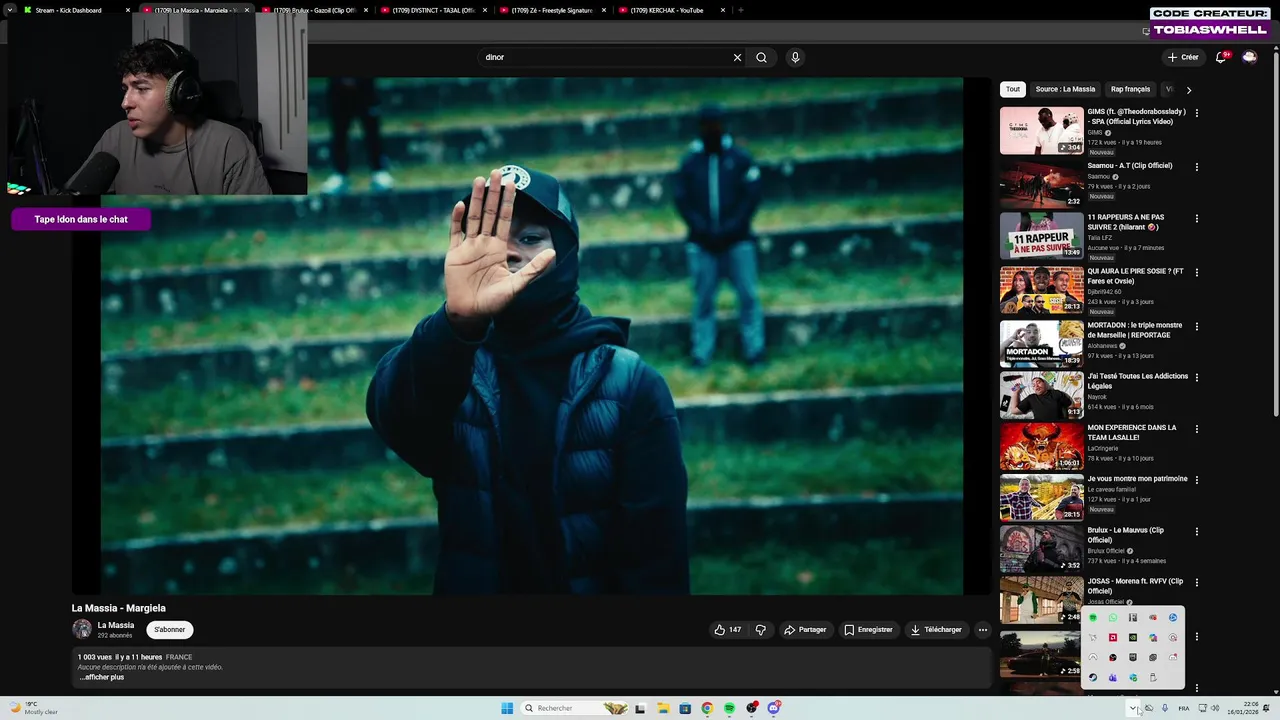Switch to the Zé - Freestyle Signature tab
1280x720 pixels.
(552, 10)
